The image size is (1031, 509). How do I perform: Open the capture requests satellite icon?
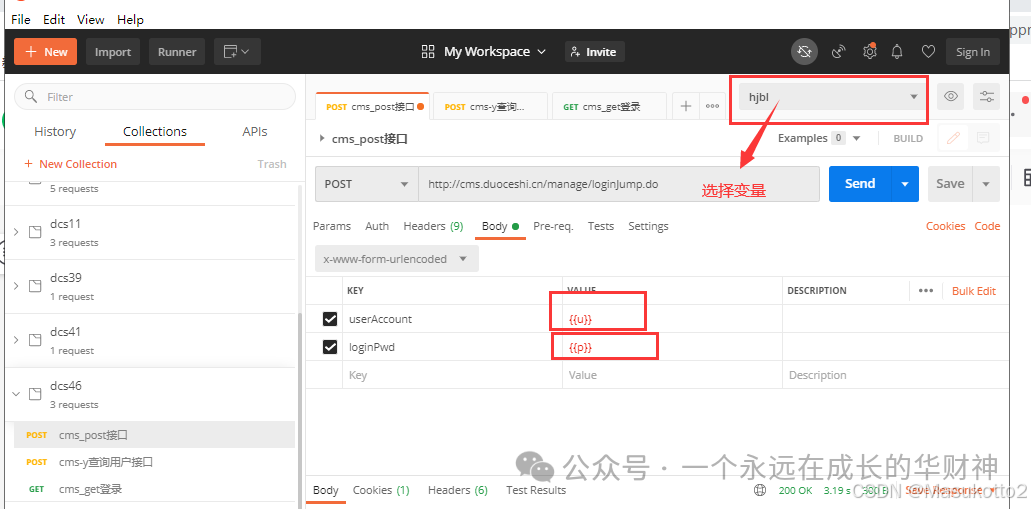click(x=838, y=51)
